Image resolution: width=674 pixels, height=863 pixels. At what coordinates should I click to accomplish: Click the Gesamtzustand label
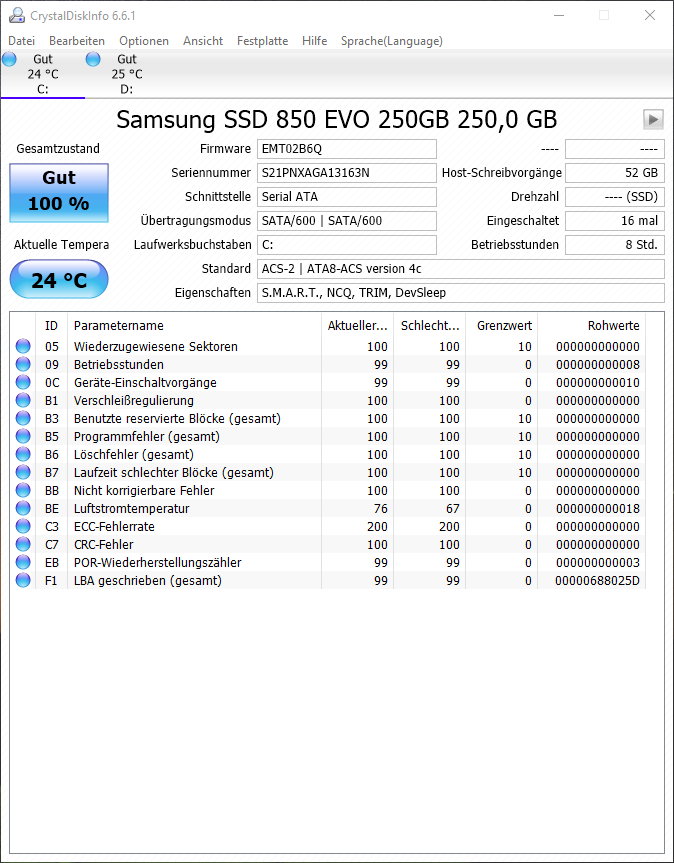58,149
